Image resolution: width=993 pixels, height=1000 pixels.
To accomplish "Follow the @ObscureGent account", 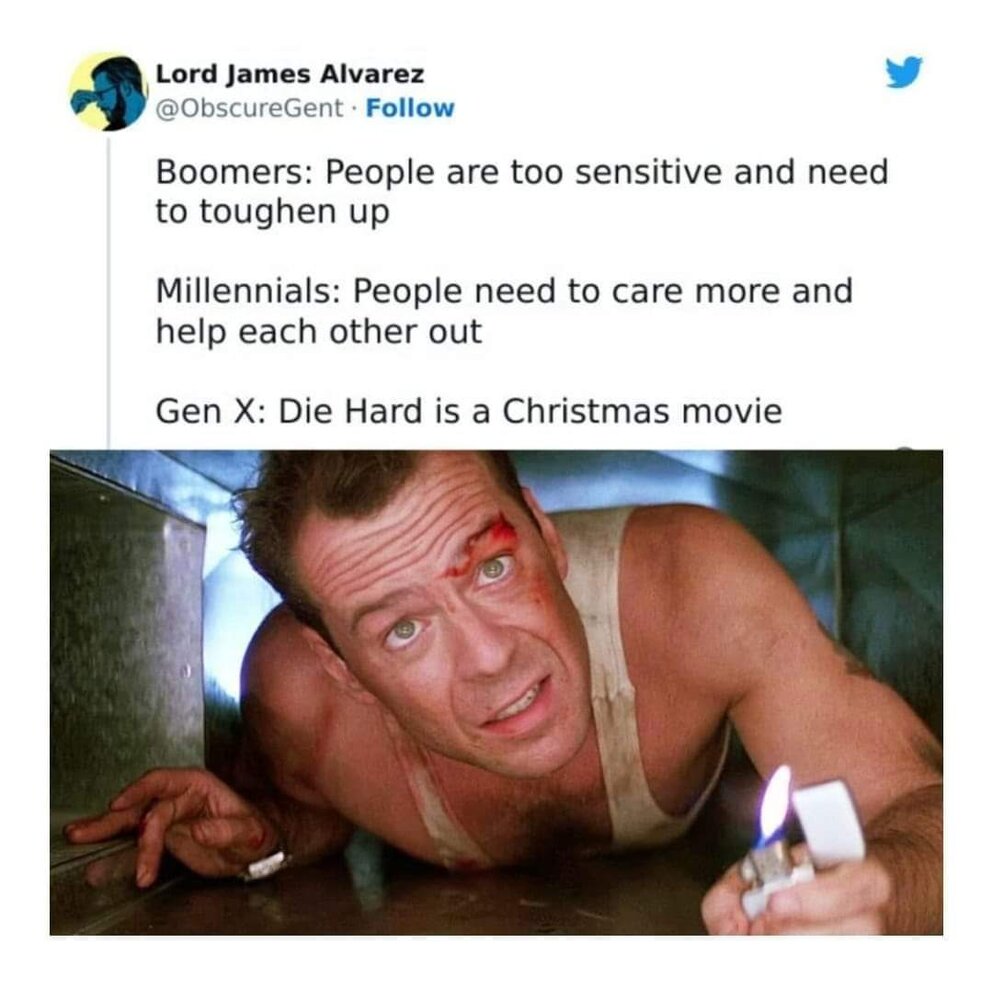I will click(410, 108).
